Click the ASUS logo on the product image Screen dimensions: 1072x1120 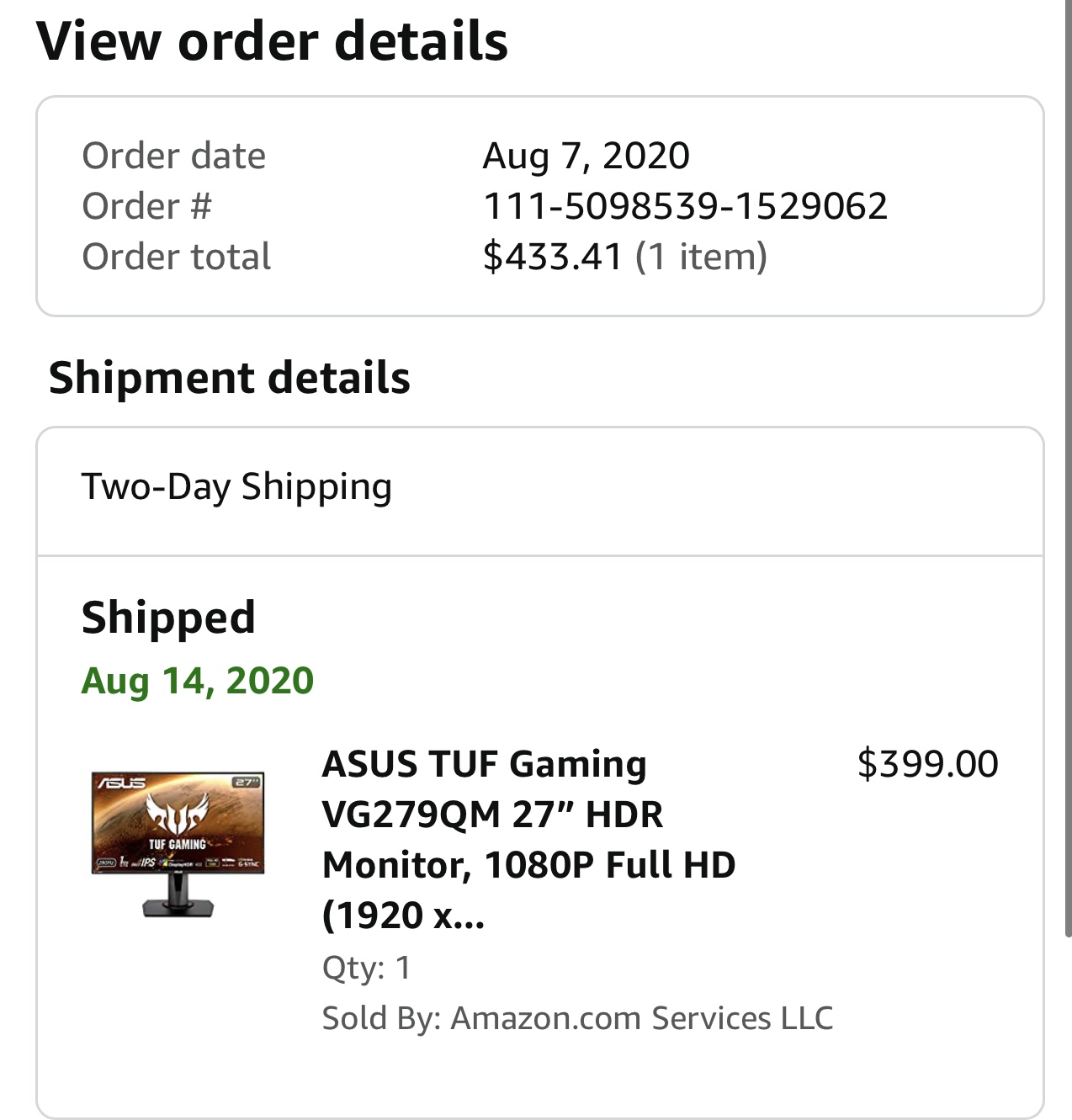(122, 783)
